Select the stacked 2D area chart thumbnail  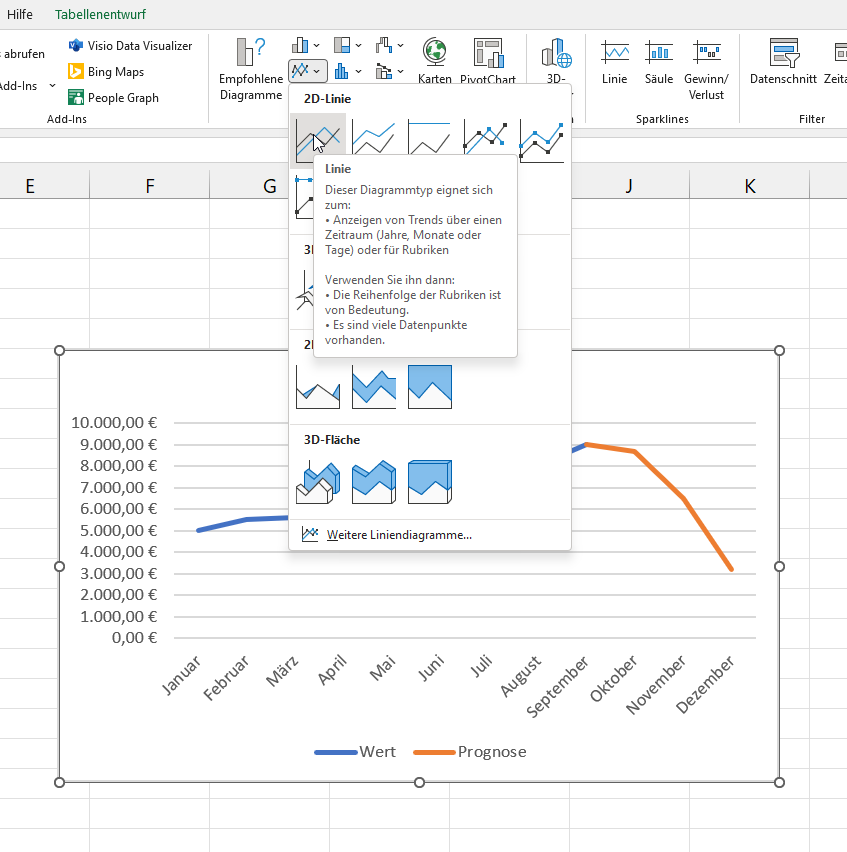coord(374,386)
